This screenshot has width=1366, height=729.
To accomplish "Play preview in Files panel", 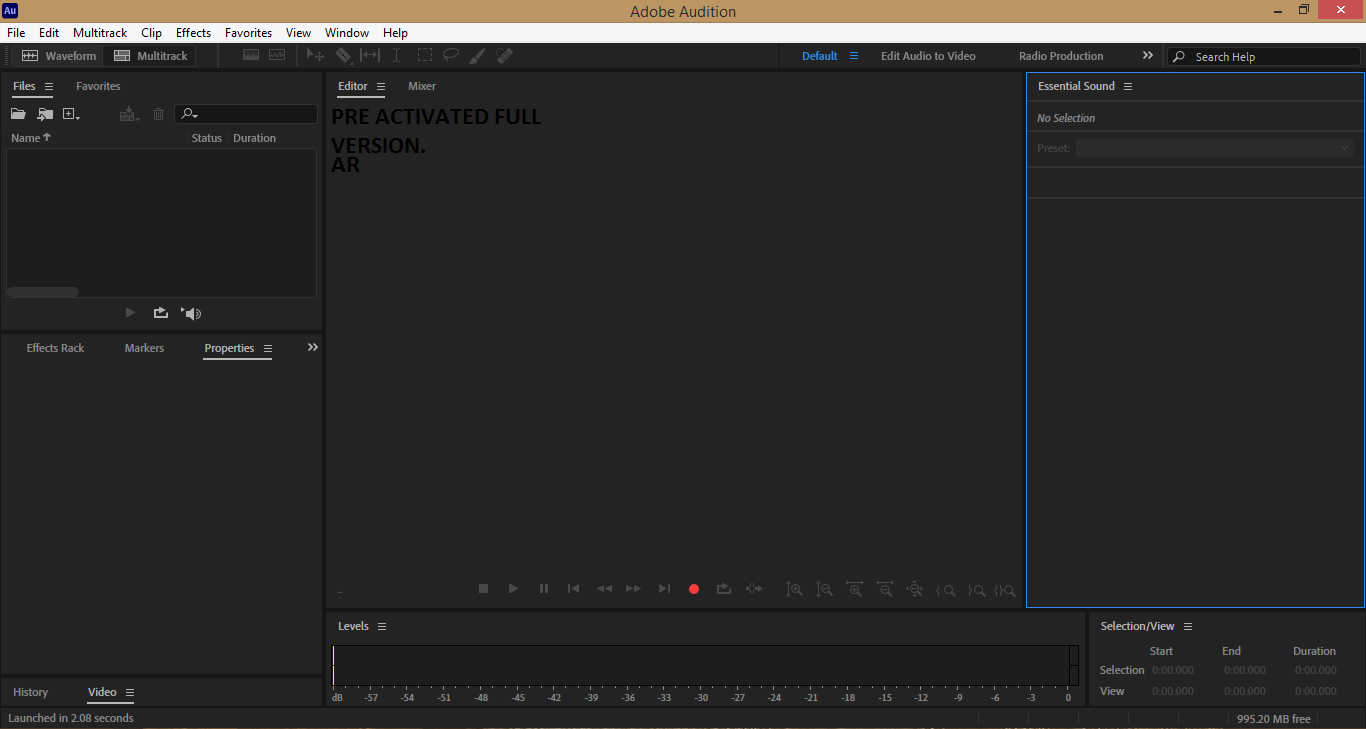I will pos(130,313).
